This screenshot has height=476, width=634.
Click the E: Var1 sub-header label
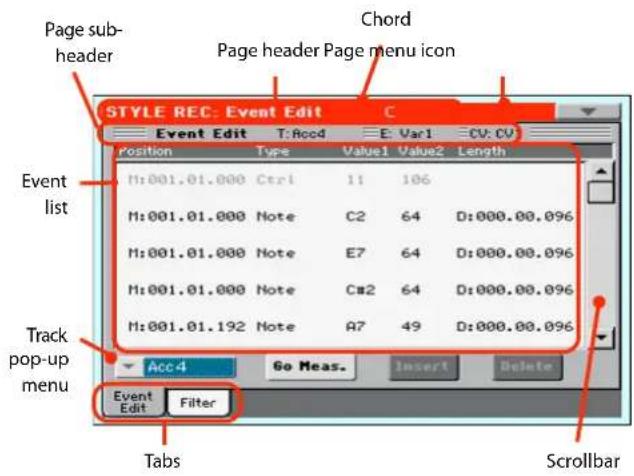tap(406, 133)
